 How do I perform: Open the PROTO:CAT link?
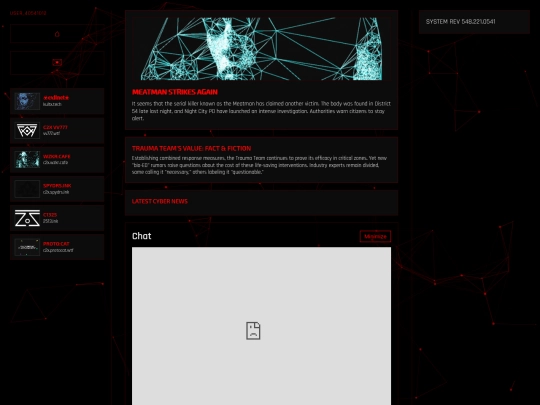pyautogui.click(x=56, y=244)
